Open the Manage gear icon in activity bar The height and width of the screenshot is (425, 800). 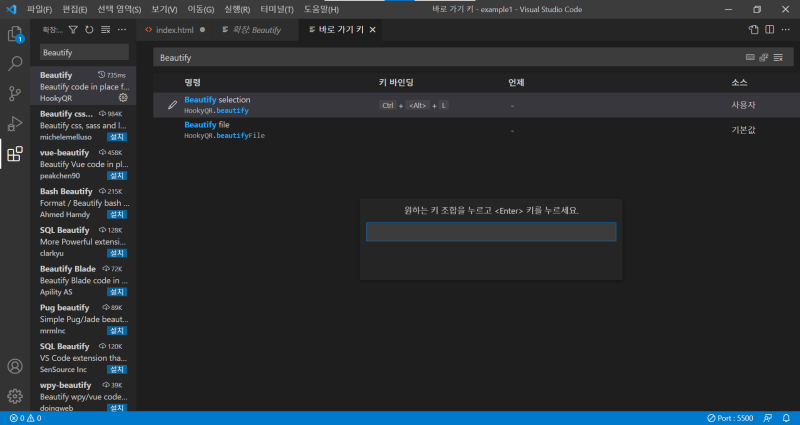coord(15,396)
